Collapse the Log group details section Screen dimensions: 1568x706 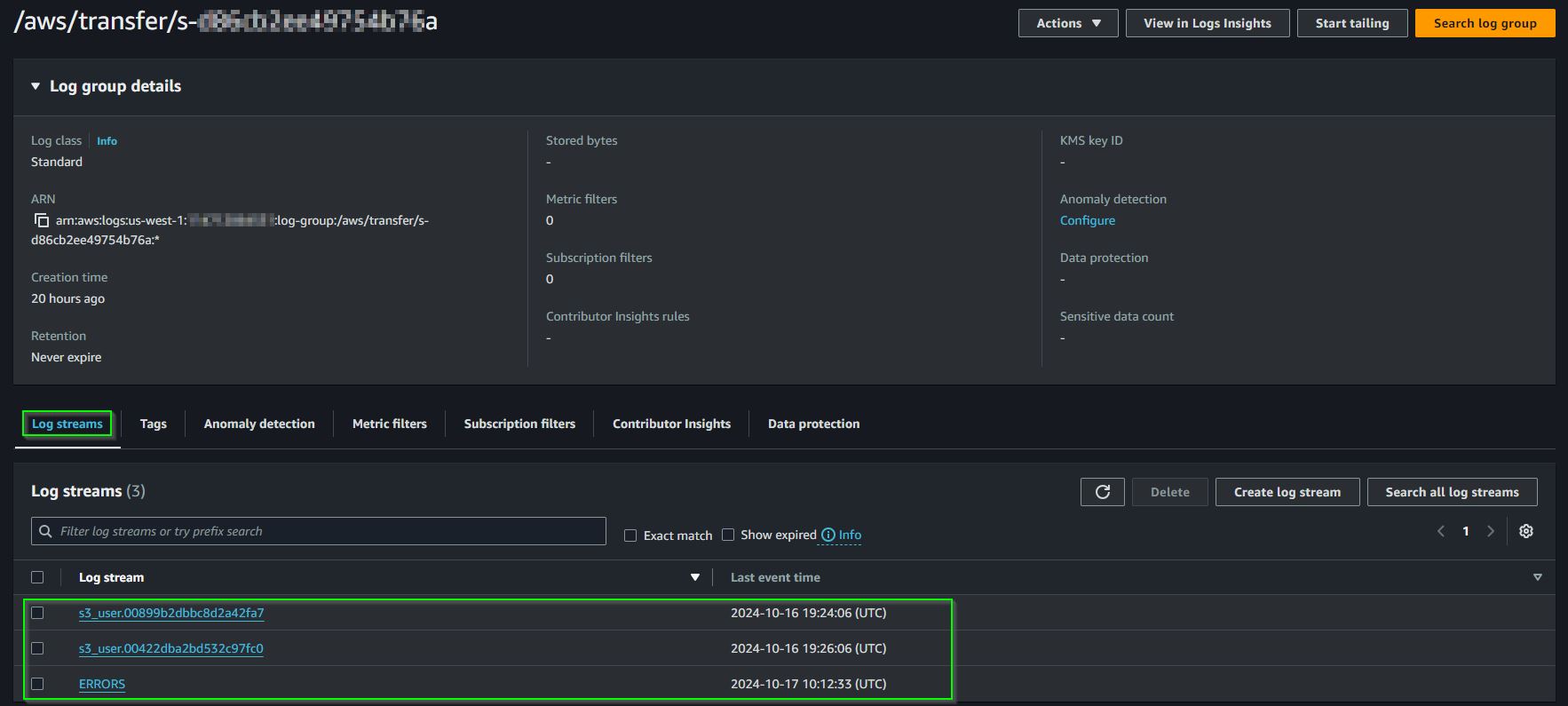pyautogui.click(x=36, y=86)
